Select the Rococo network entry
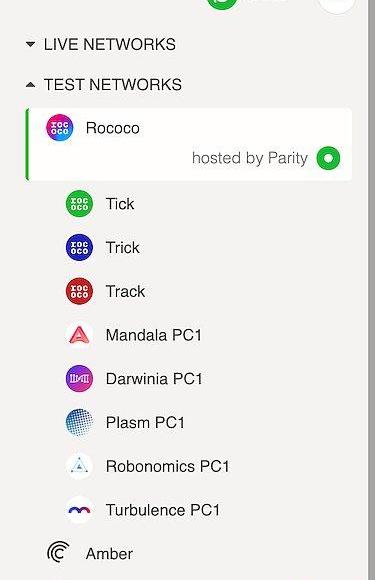Image resolution: width=375 pixels, height=580 pixels. point(189,144)
